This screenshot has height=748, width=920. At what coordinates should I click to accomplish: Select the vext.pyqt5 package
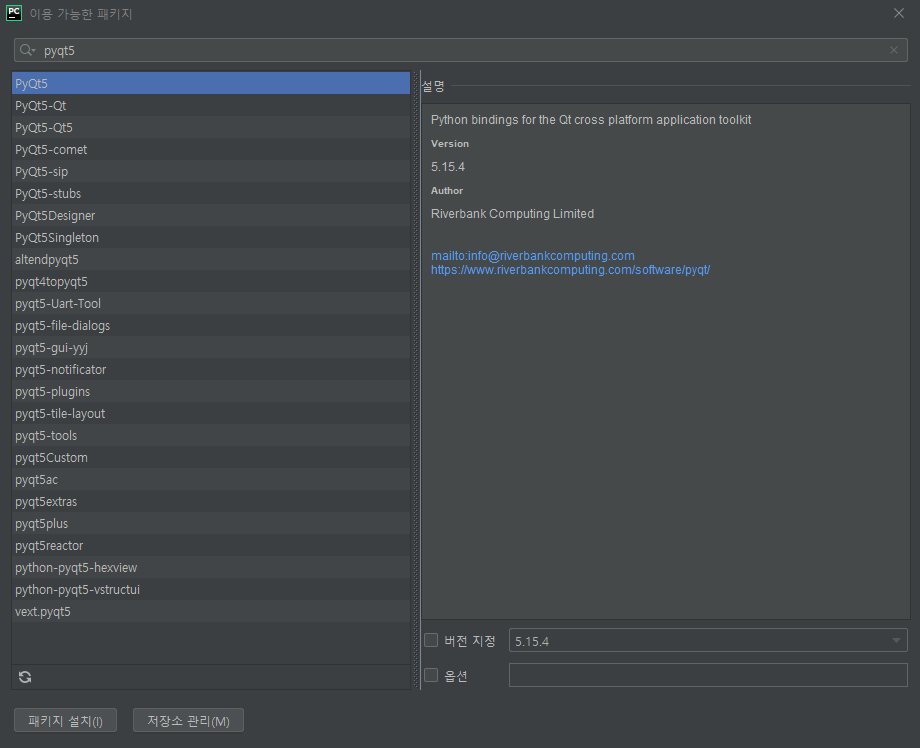pyautogui.click(x=211, y=611)
